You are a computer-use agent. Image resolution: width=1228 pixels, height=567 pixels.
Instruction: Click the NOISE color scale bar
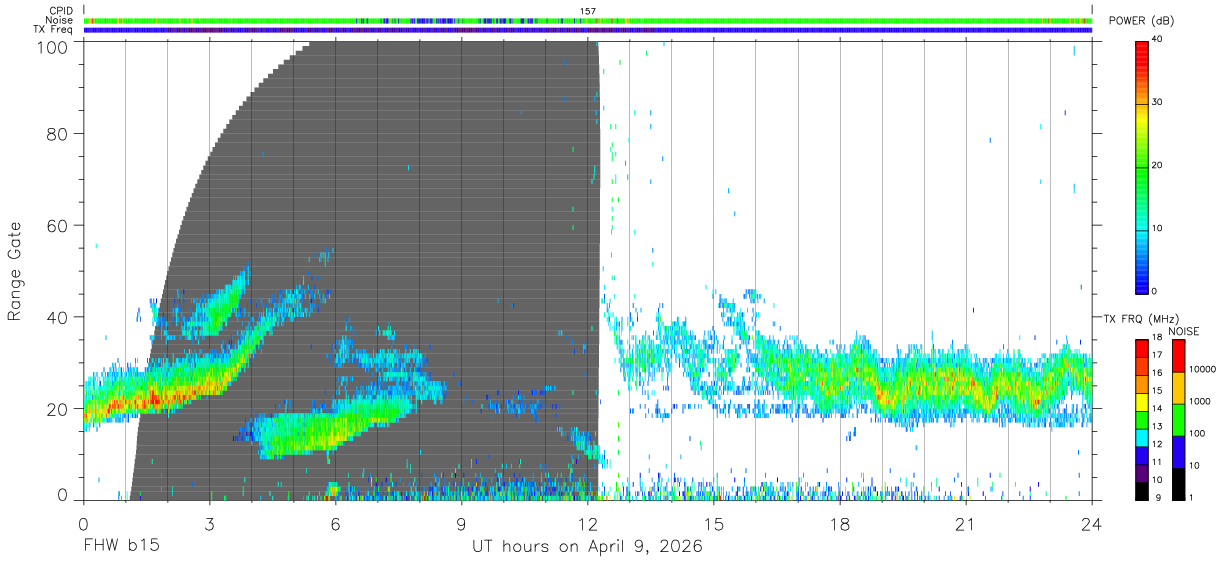1177,419
